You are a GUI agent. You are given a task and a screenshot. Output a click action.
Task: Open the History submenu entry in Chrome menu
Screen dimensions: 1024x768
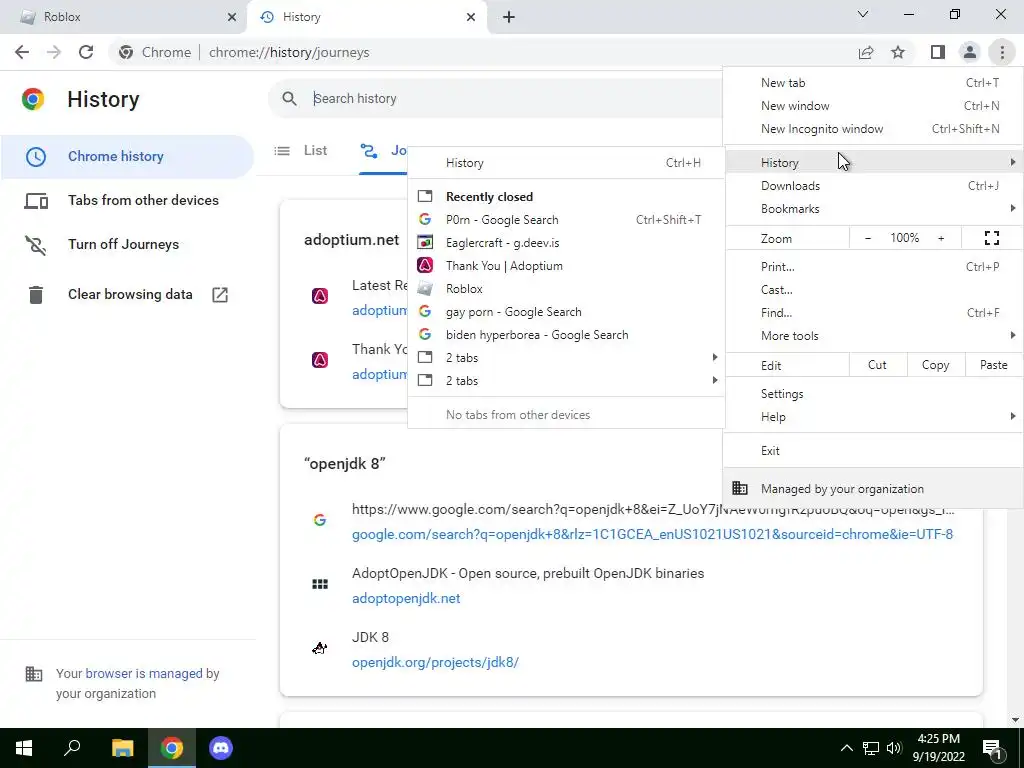click(873, 163)
